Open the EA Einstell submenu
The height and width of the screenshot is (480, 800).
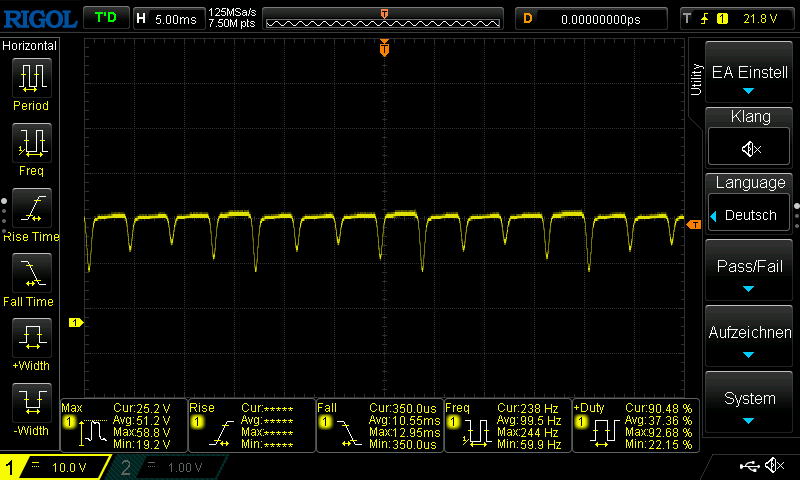749,72
